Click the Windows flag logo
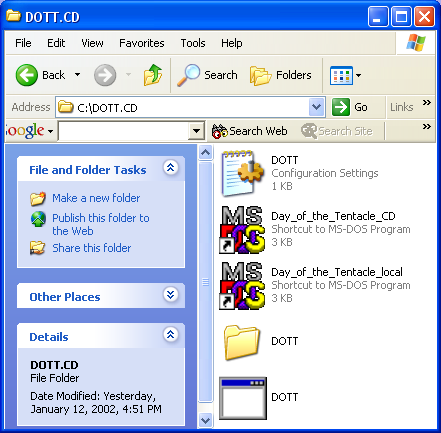Image resolution: width=441 pixels, height=433 pixels. 416,43
